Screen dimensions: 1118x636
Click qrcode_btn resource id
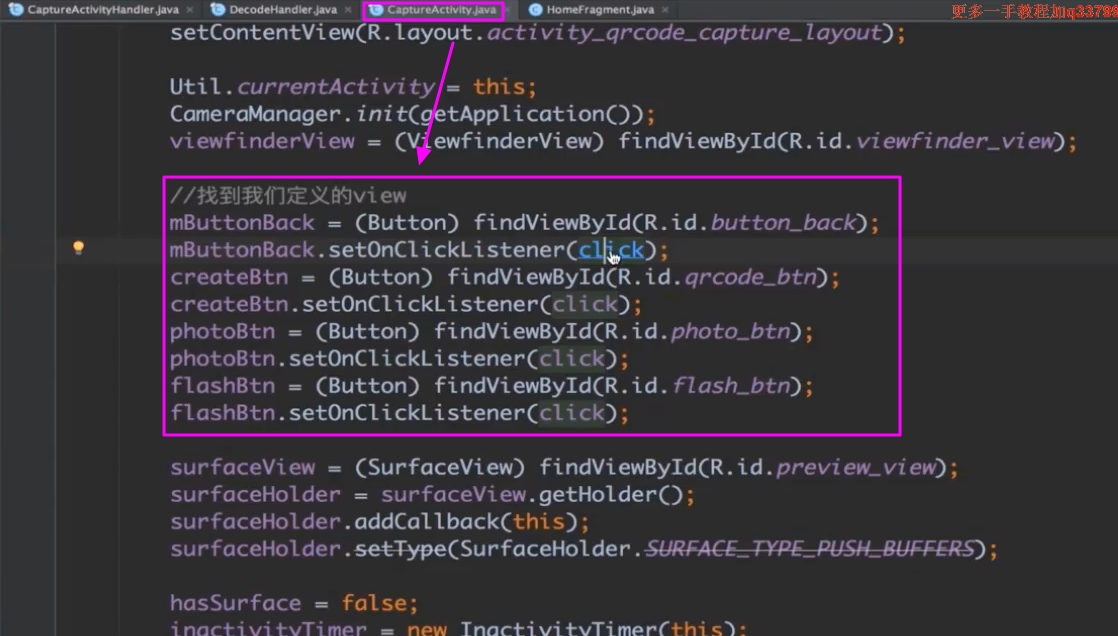[x=751, y=277]
